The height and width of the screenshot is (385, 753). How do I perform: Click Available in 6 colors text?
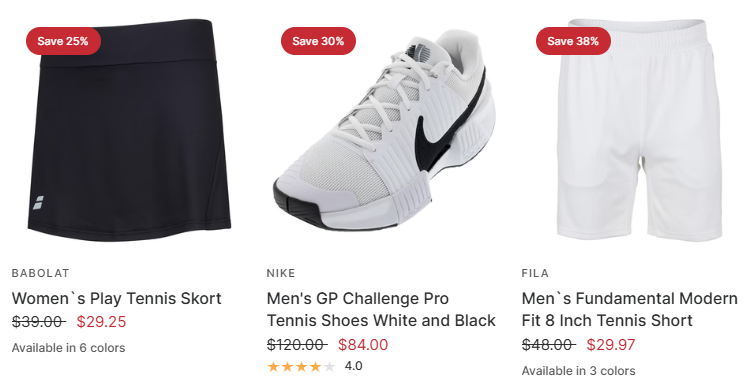click(69, 348)
